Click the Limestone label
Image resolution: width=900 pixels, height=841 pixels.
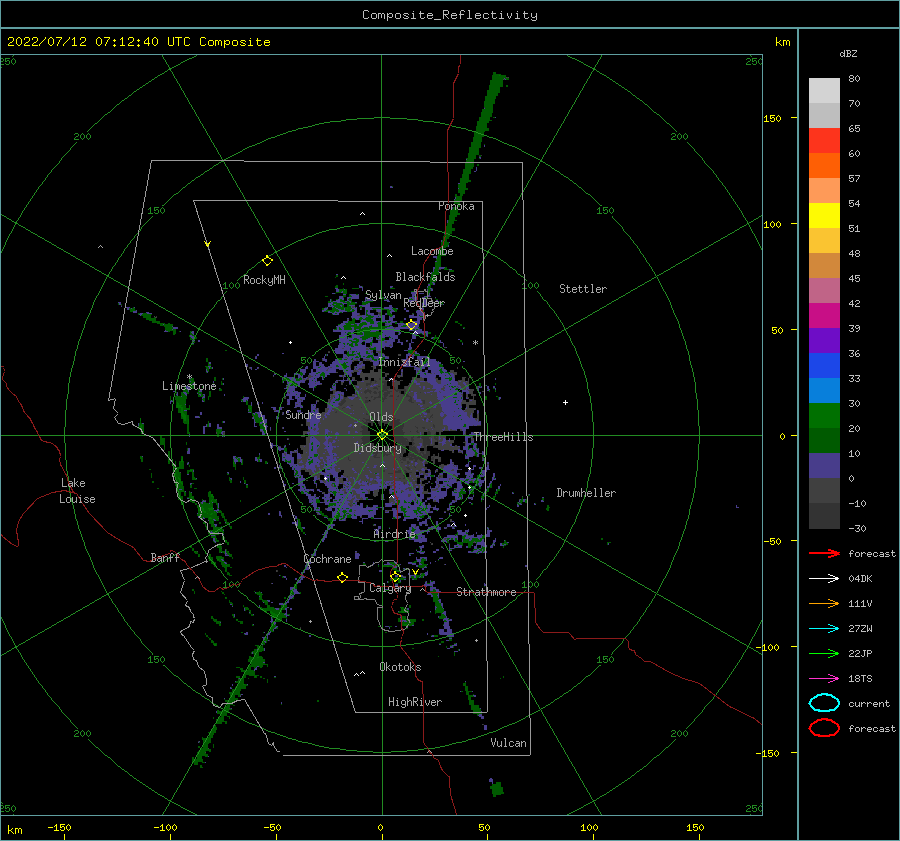[x=189, y=386]
